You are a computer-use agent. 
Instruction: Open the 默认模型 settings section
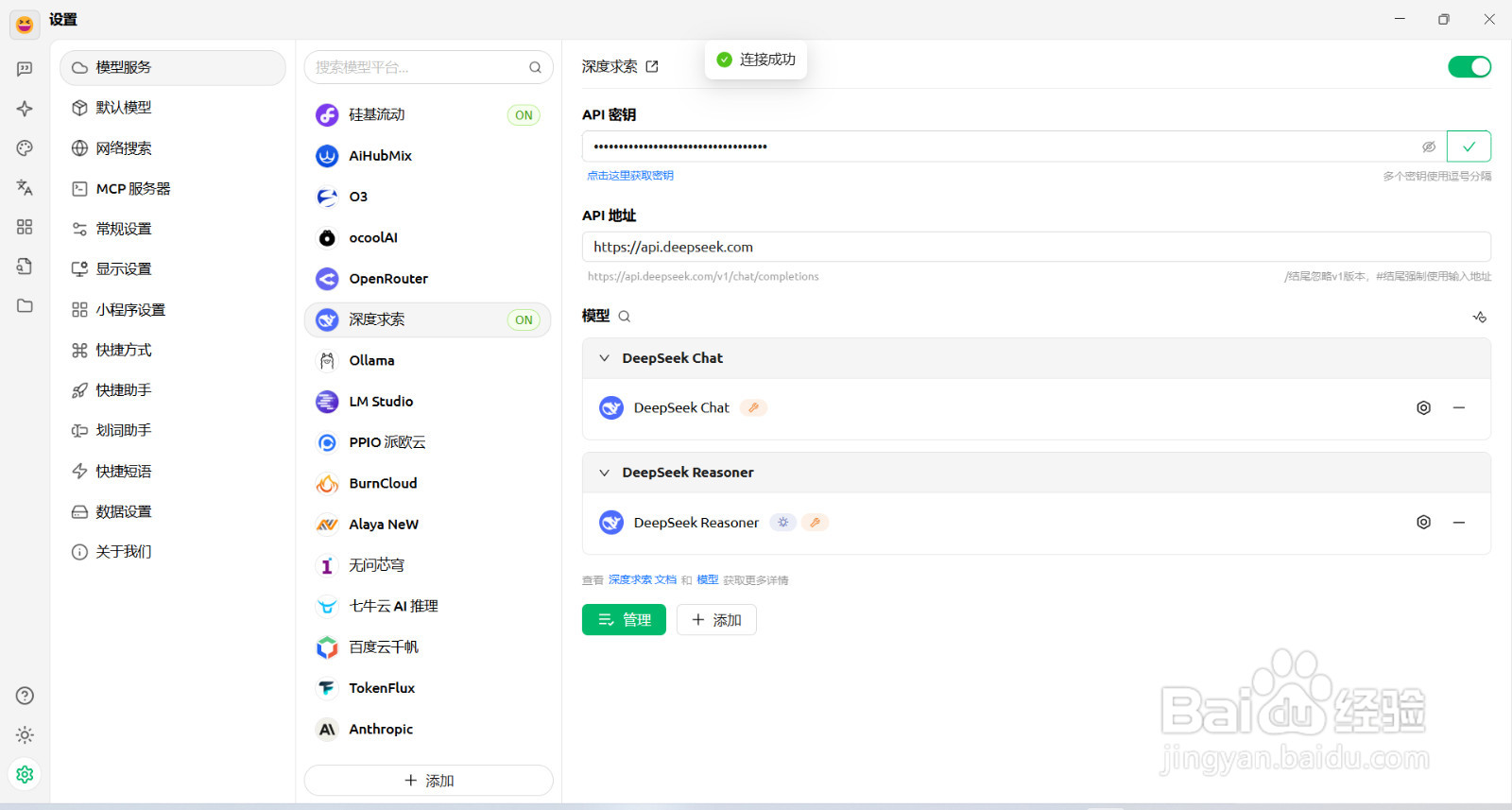click(173, 108)
